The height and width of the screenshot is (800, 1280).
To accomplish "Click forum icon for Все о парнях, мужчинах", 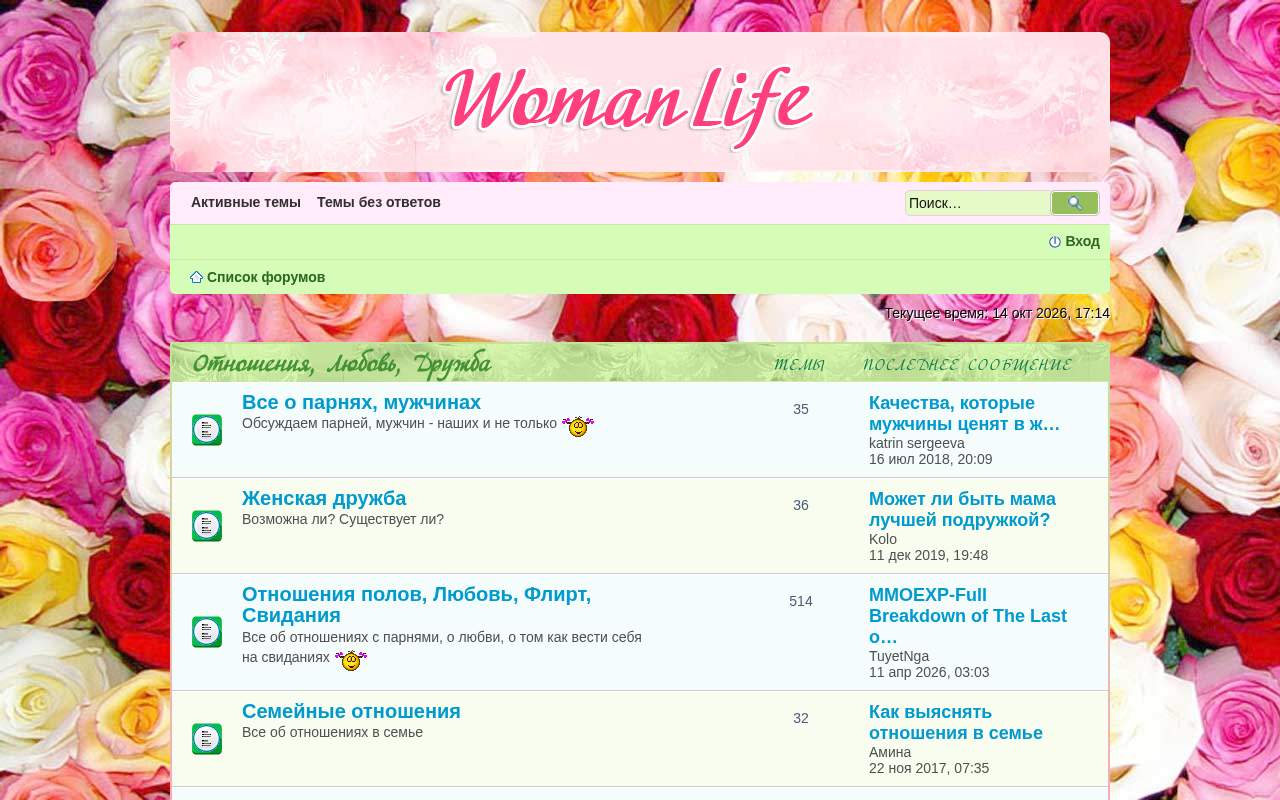I will point(207,430).
